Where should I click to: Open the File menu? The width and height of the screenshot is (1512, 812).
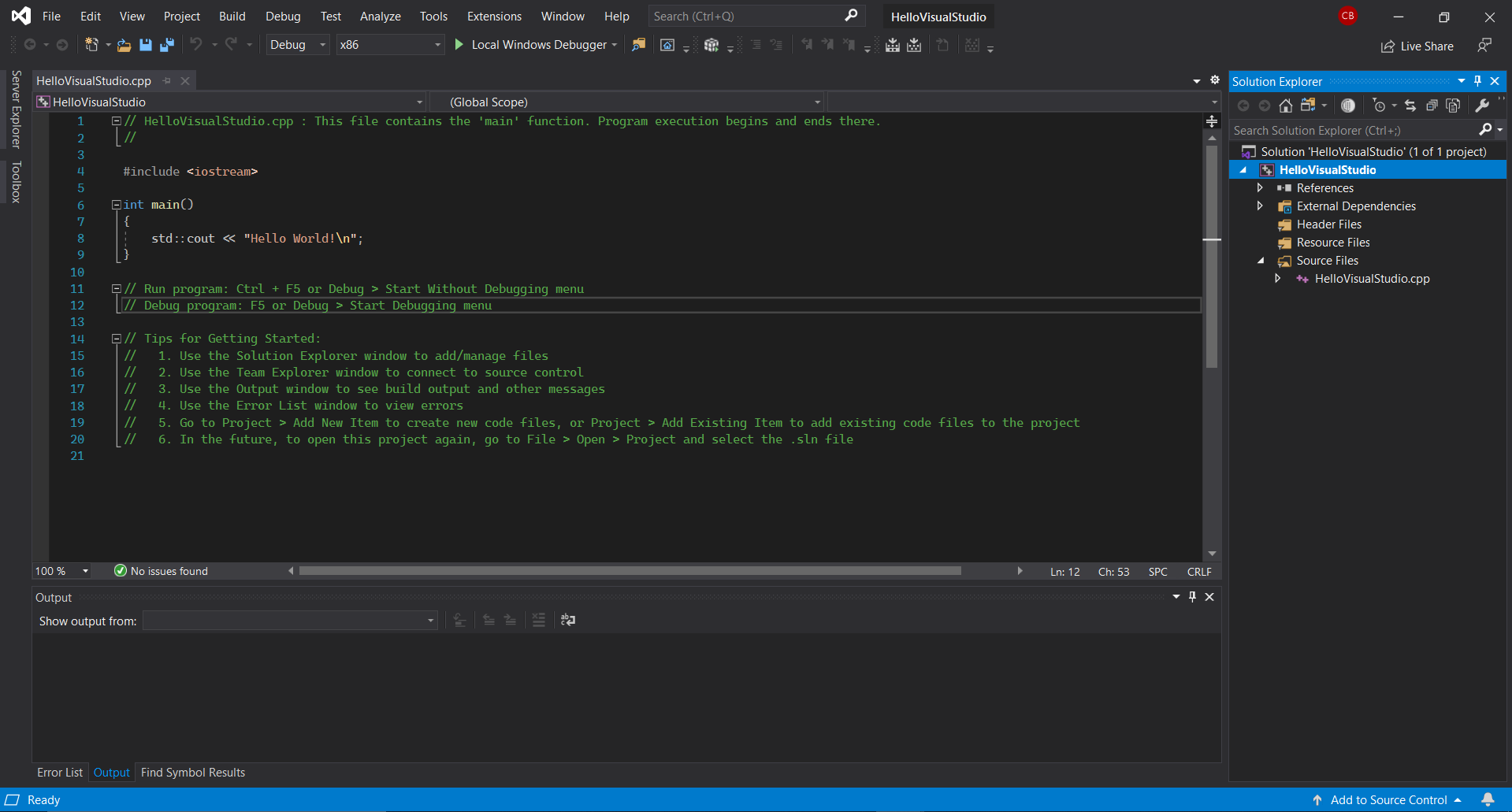click(51, 17)
